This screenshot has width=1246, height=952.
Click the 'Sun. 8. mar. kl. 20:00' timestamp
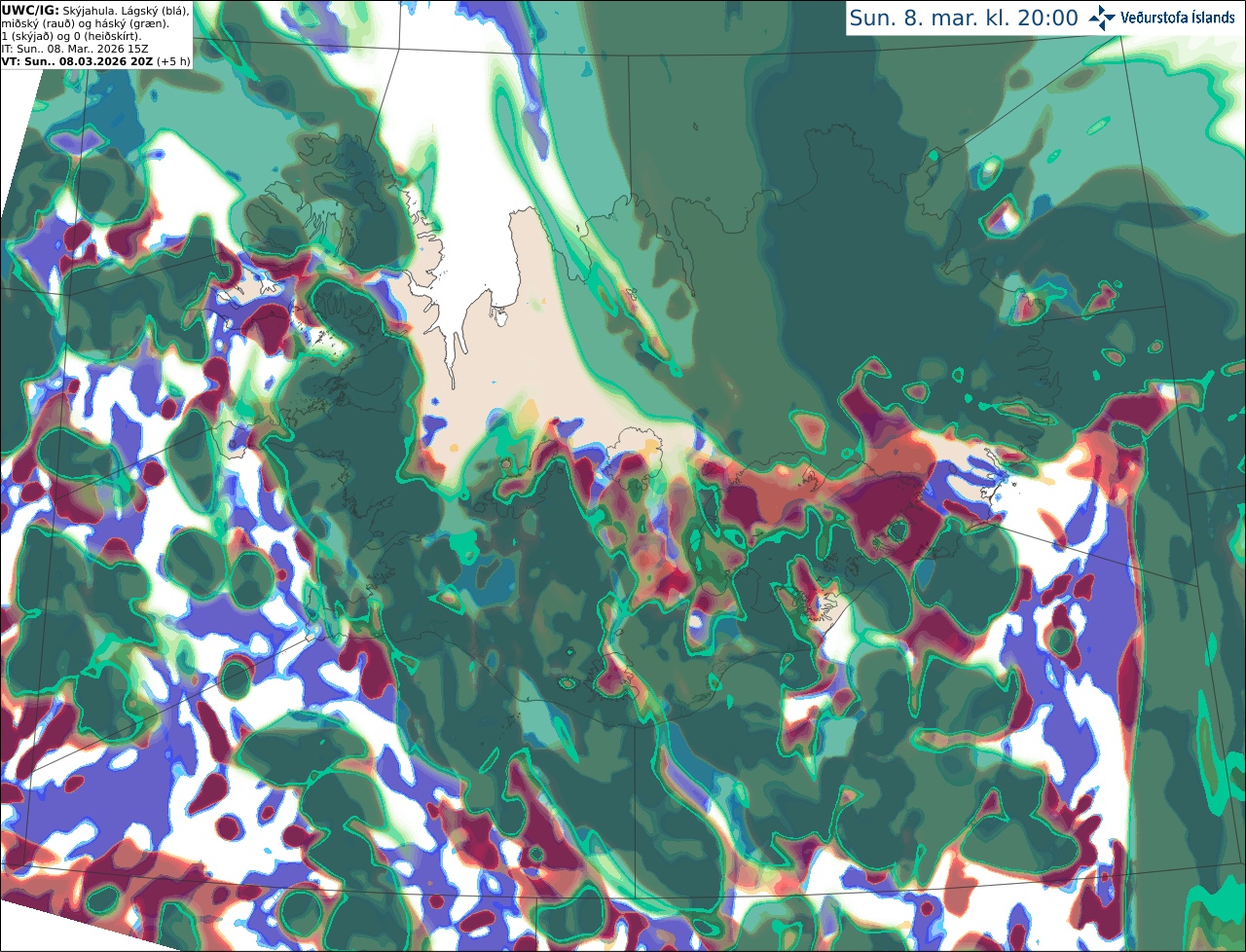click(x=964, y=18)
